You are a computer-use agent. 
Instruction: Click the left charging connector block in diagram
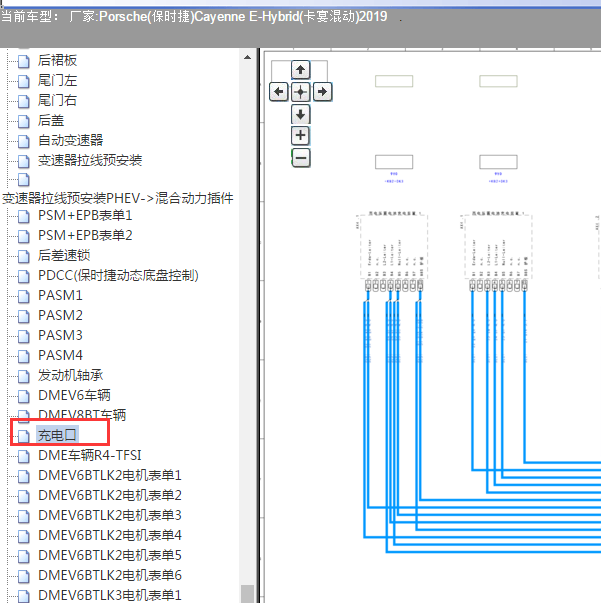(x=394, y=247)
